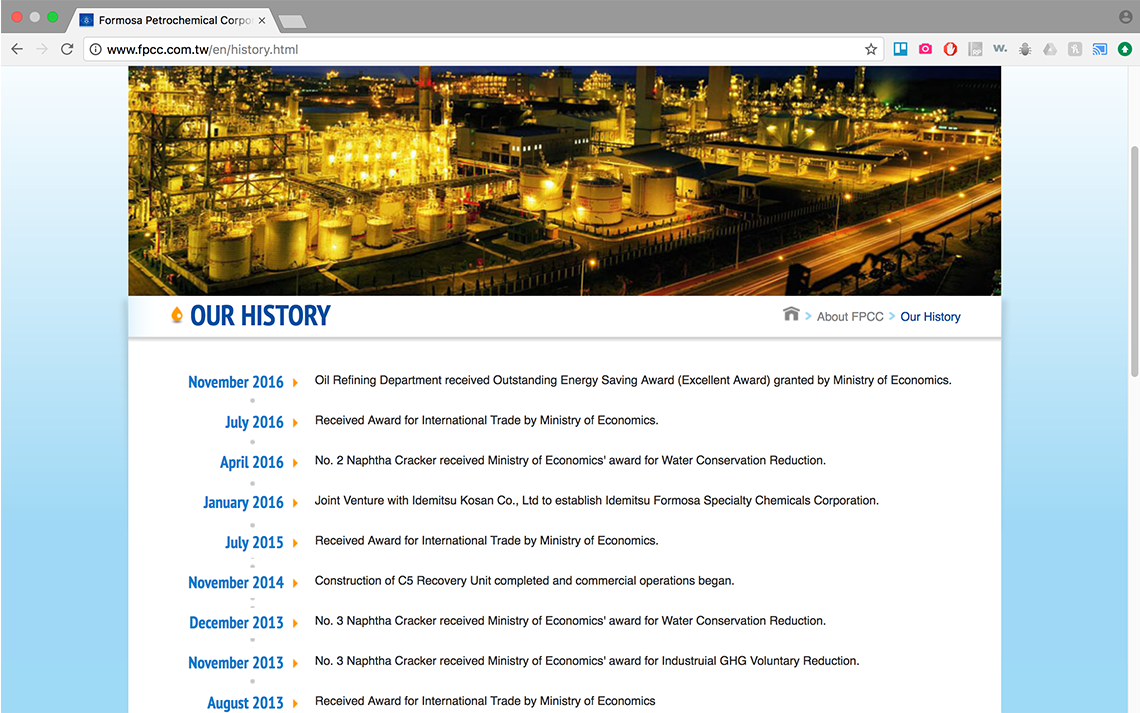Click the browser forward arrow
Image resolution: width=1140 pixels, height=713 pixels.
tap(42, 49)
